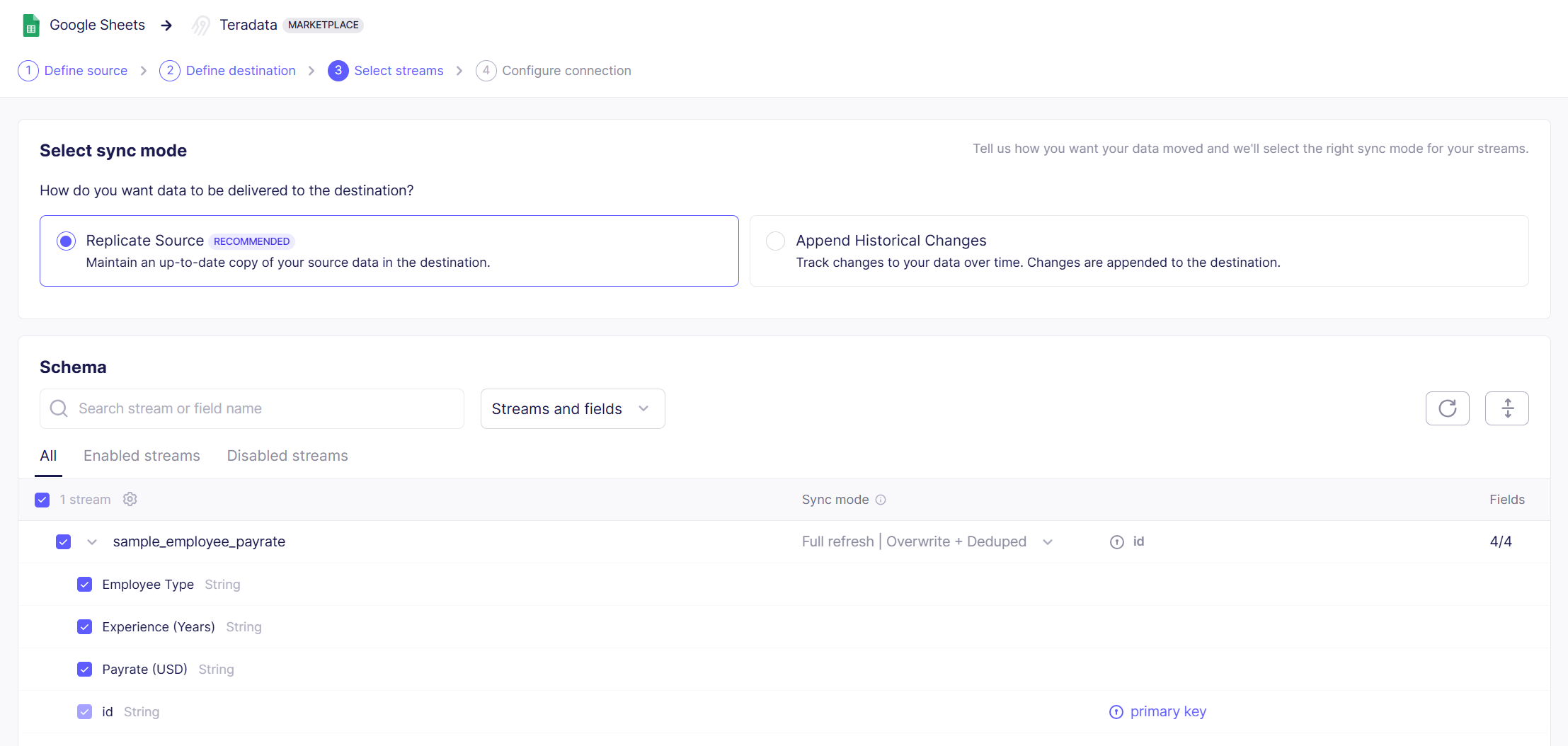Uncheck the Employee Type field checkbox
Viewport: 1568px width, 746px height.
click(85, 585)
